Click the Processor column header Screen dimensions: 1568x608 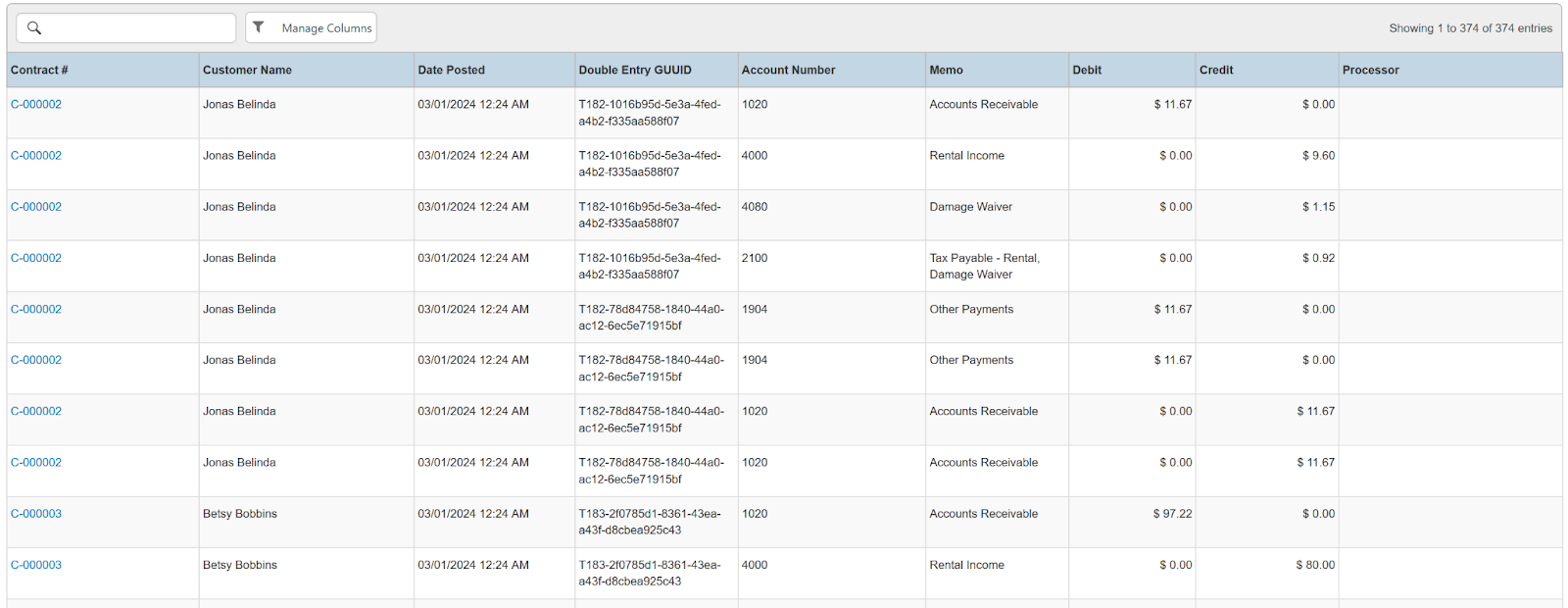coord(1370,71)
